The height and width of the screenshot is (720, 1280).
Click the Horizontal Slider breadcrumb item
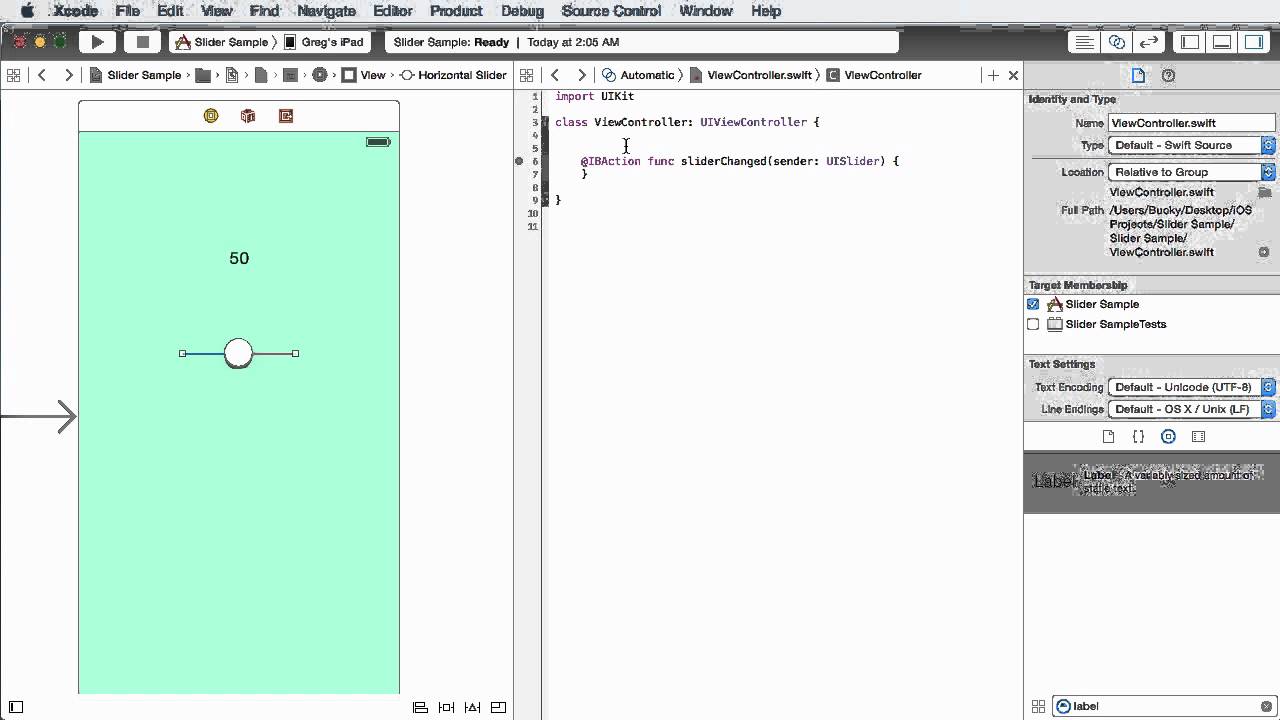click(453, 75)
